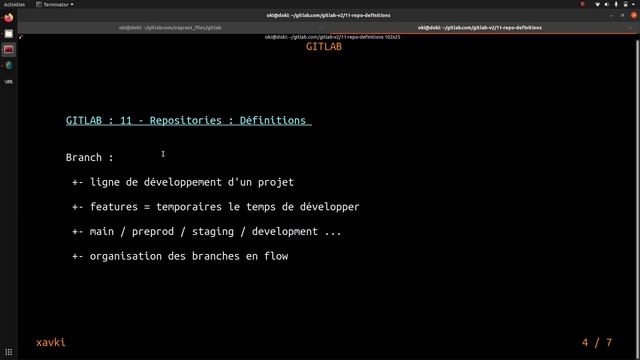This screenshot has width=640, height=360.
Task: Click the 'Branch :' label
Action: pos(89,158)
